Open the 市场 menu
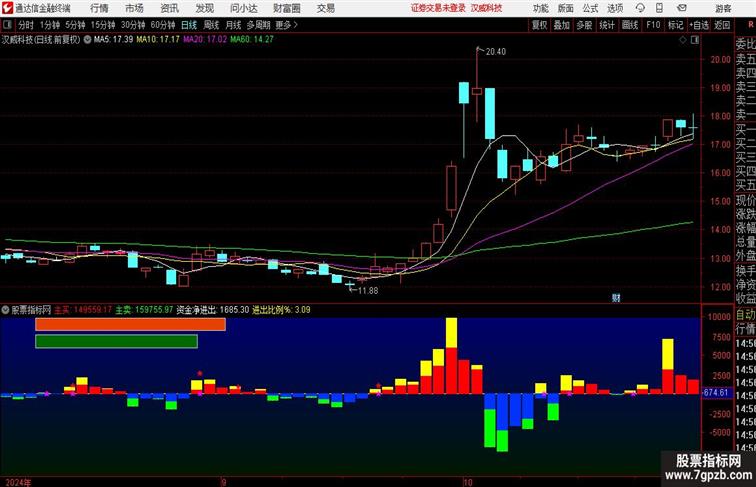This screenshot has height=487, width=756. pos(135,8)
